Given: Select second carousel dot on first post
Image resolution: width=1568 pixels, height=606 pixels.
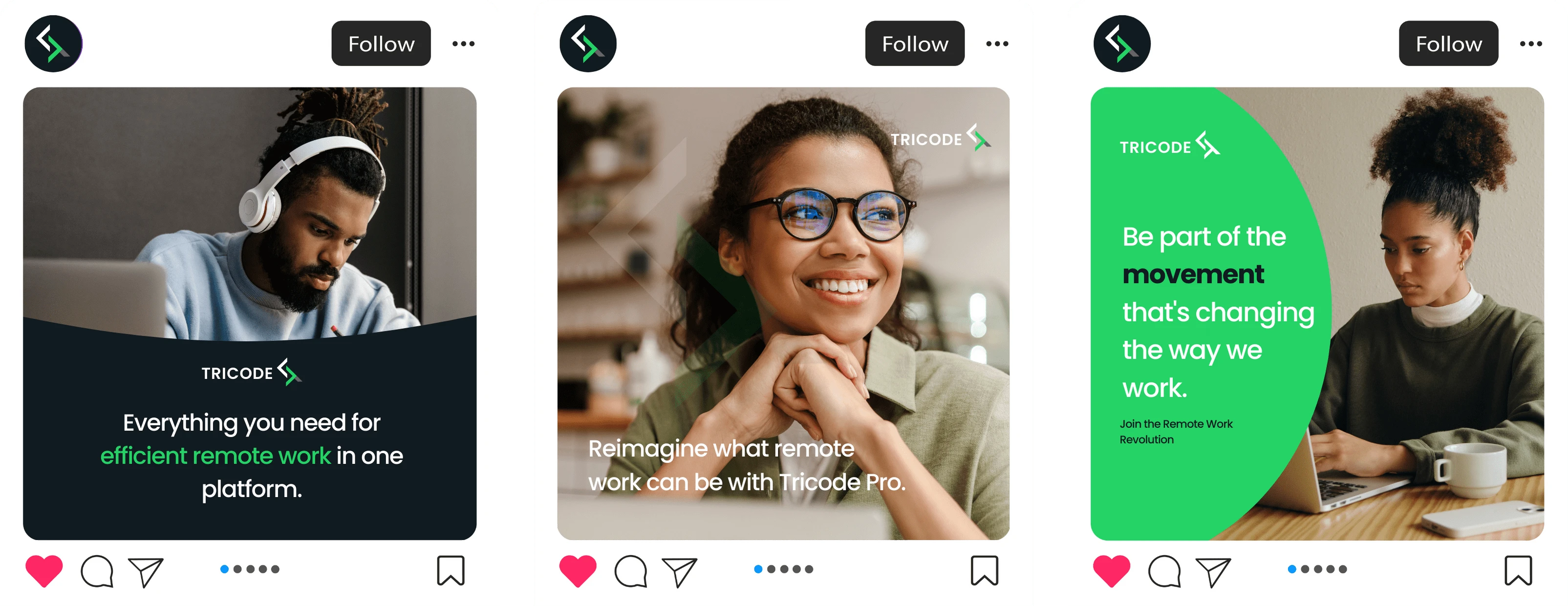Looking at the screenshot, I should 237,569.
